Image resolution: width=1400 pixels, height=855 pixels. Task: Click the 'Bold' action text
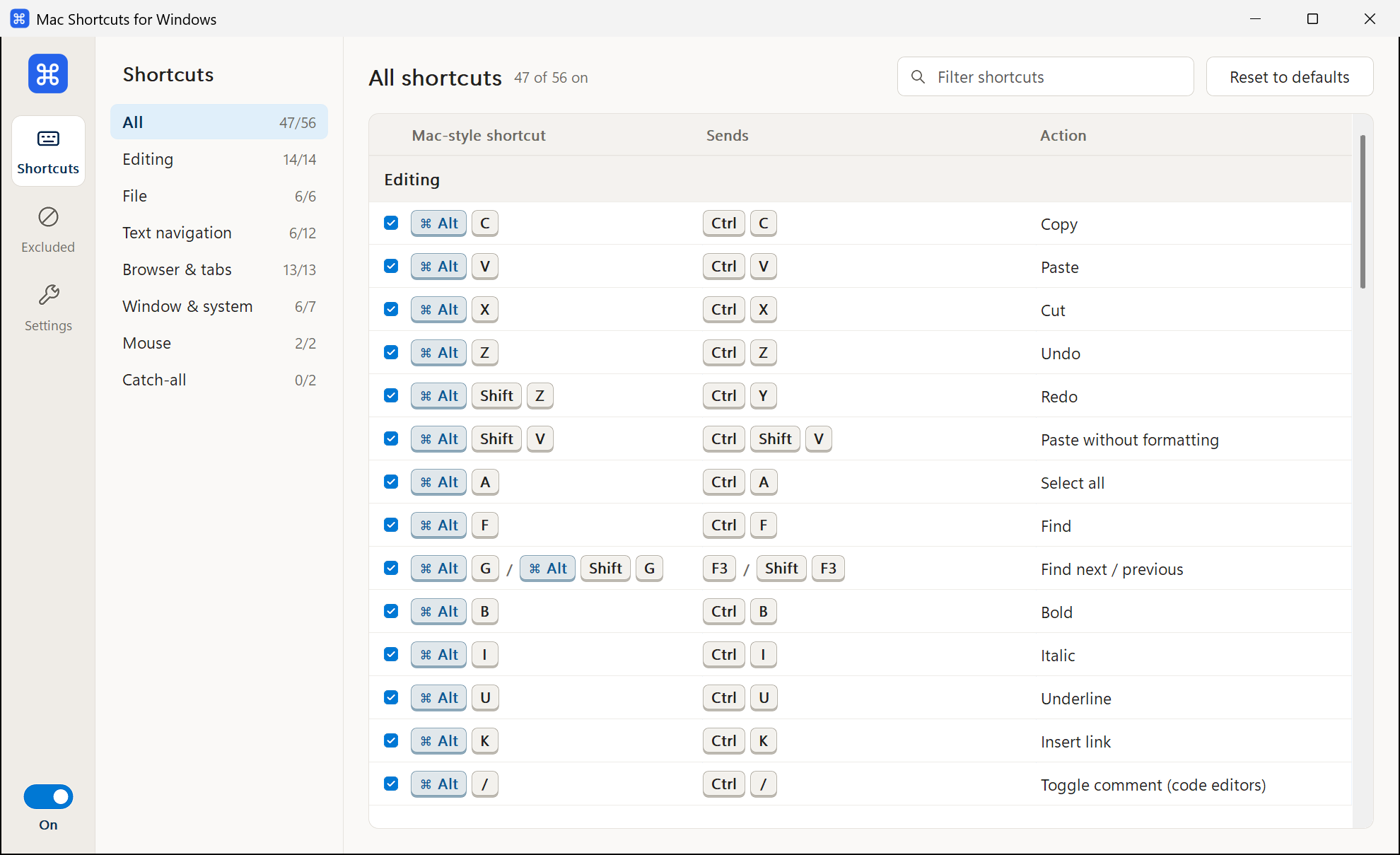point(1056,612)
